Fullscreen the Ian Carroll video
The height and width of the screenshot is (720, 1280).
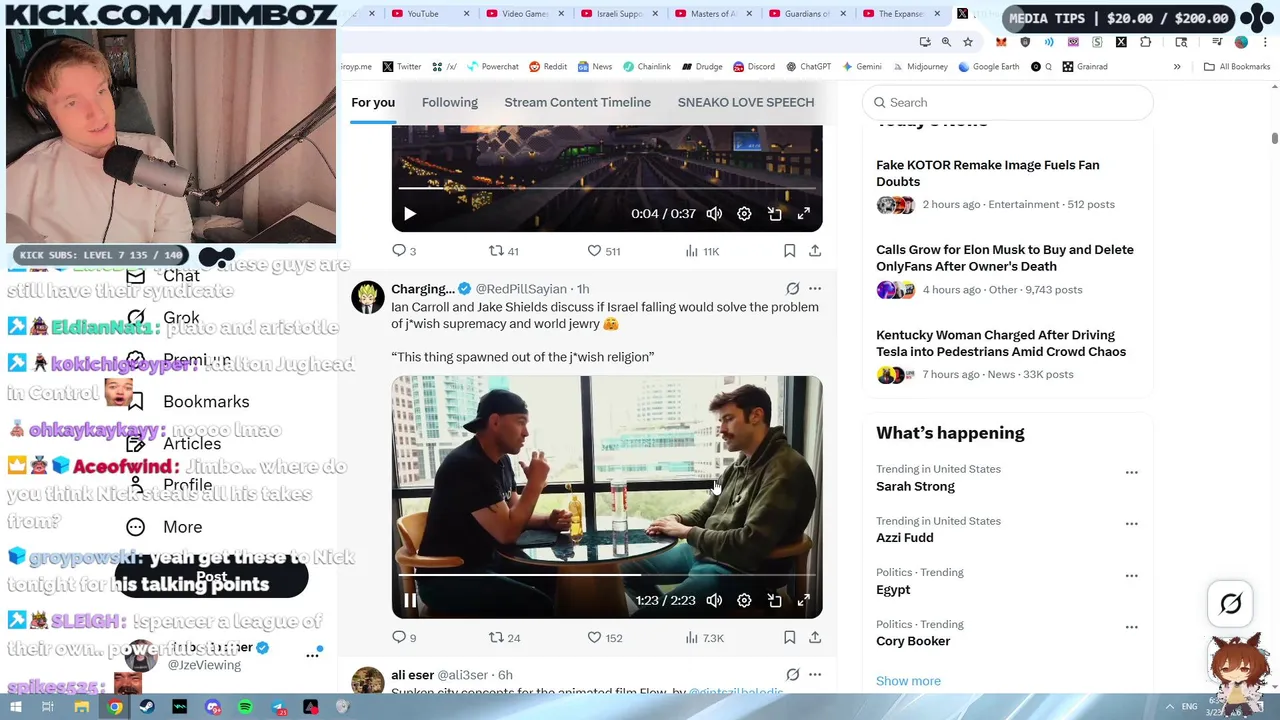coord(804,600)
